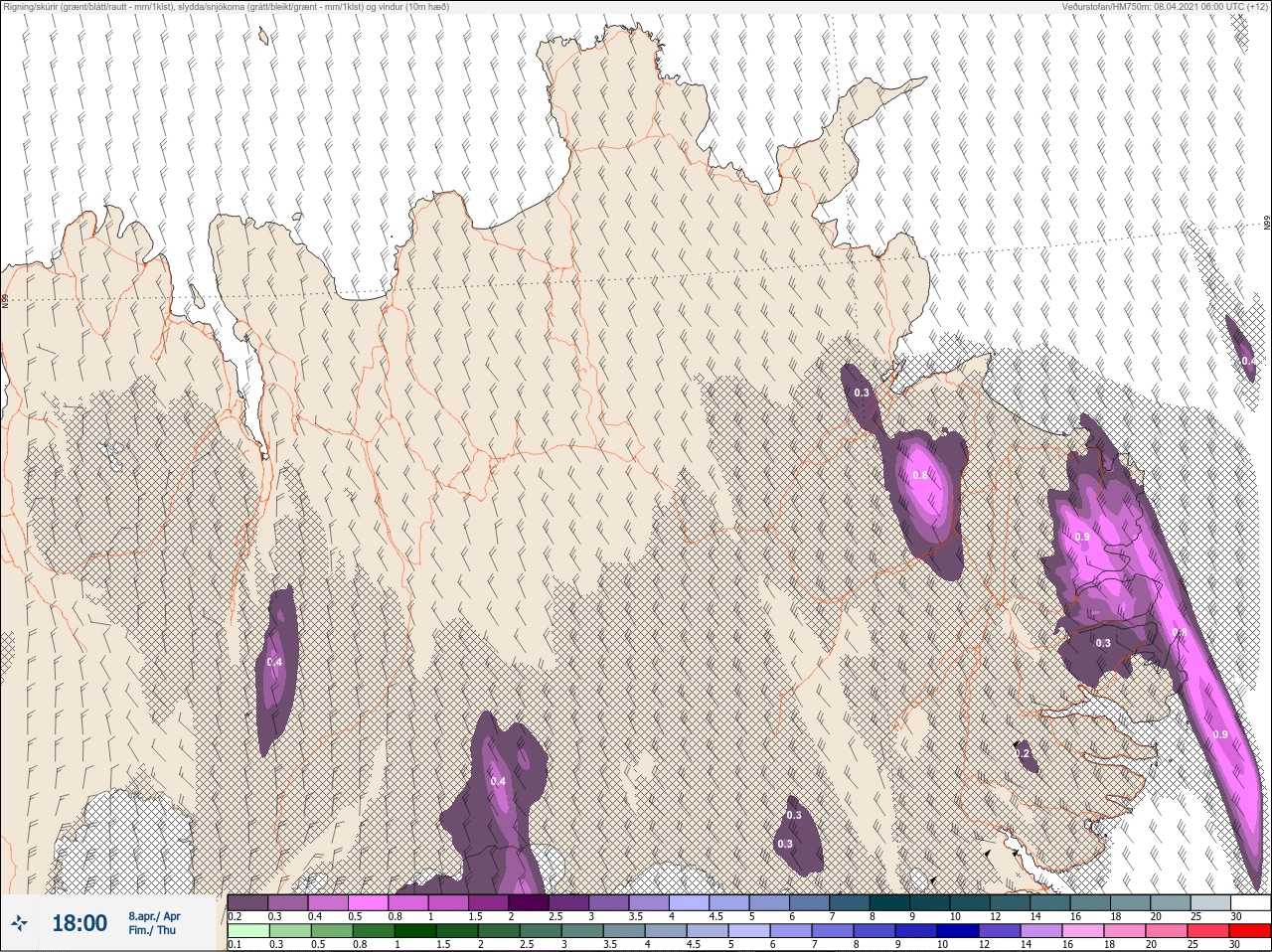Click the Veðurstofan/HM750m model run timestamp
The width and height of the screenshot is (1272, 952).
click(1165, 7)
